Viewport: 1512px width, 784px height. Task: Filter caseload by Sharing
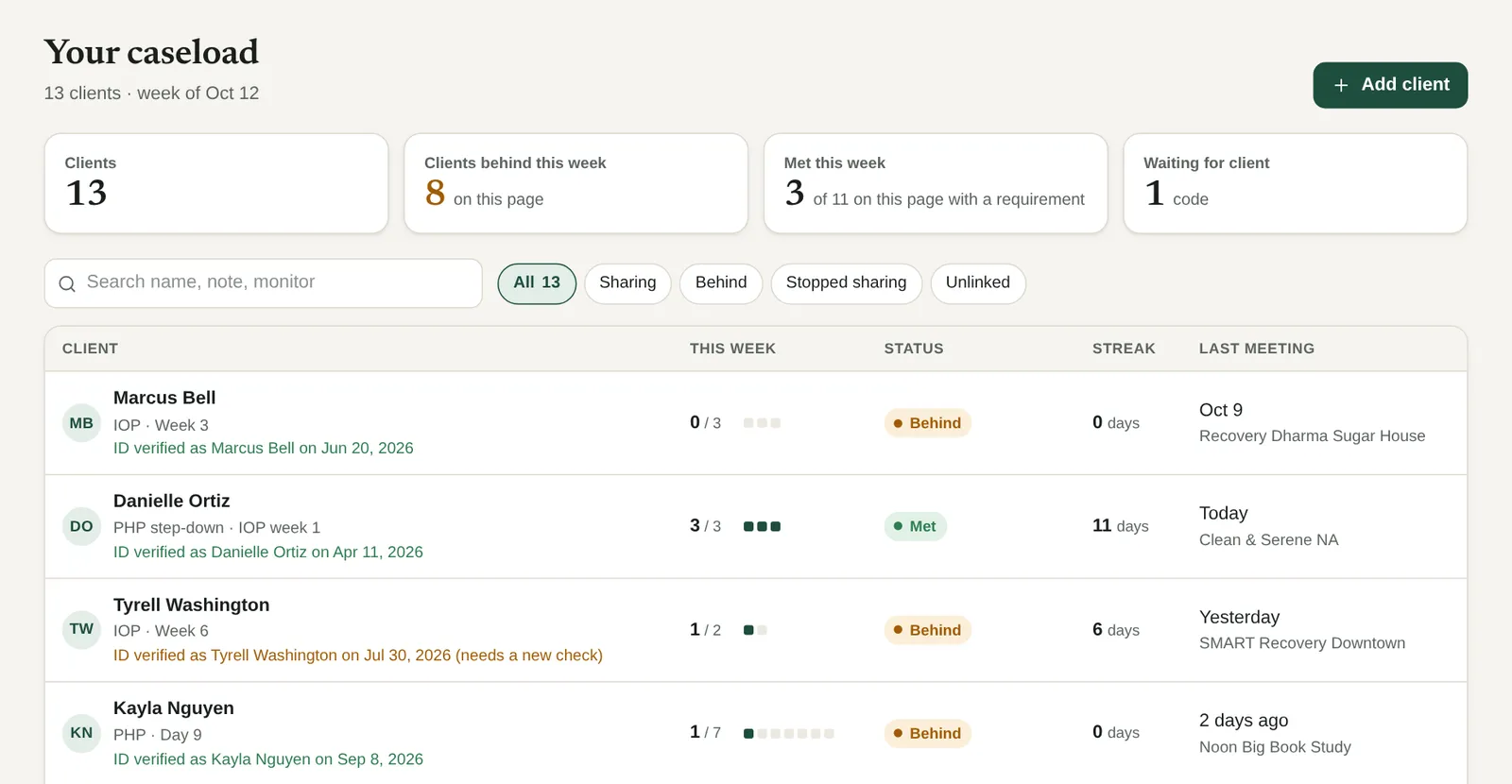[x=627, y=283]
